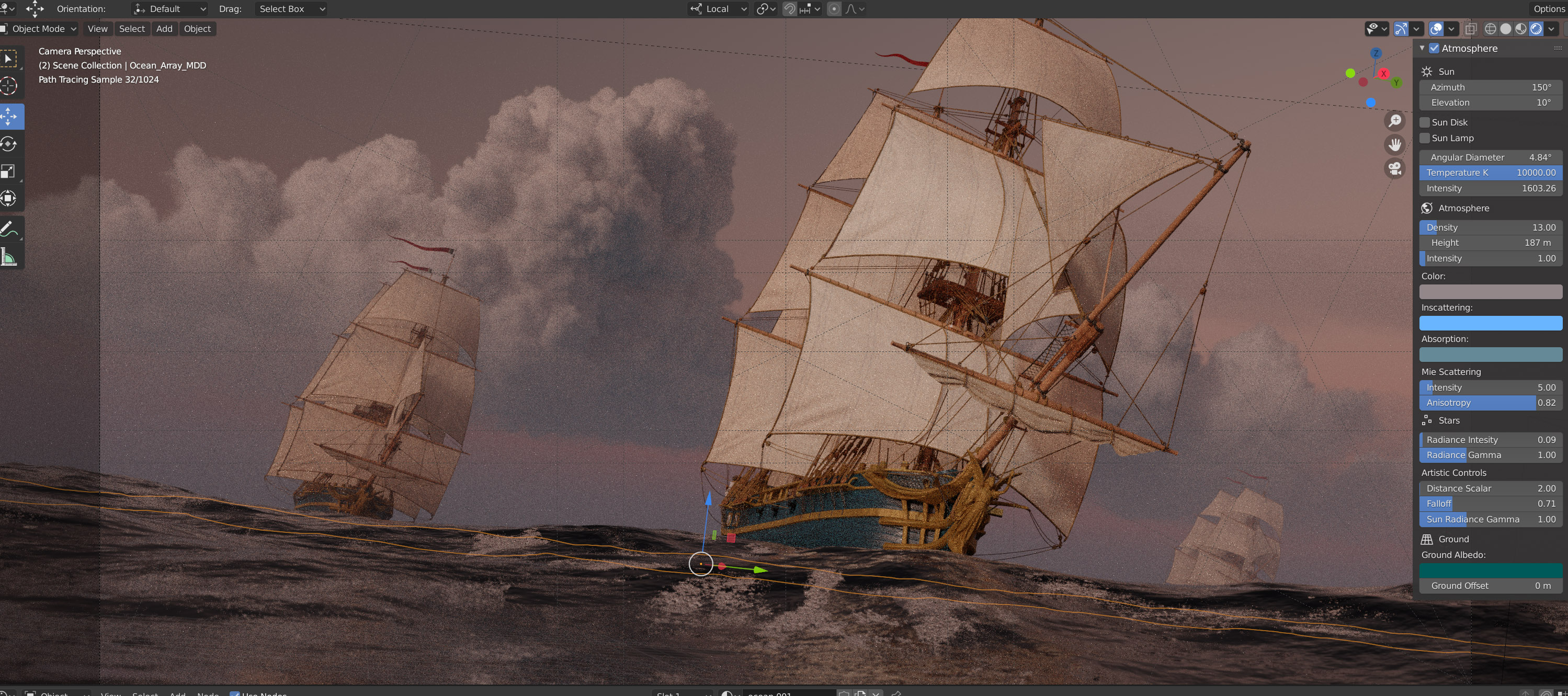
Task: Toggle the Atmosphere panel checkbox
Action: coord(1434,48)
